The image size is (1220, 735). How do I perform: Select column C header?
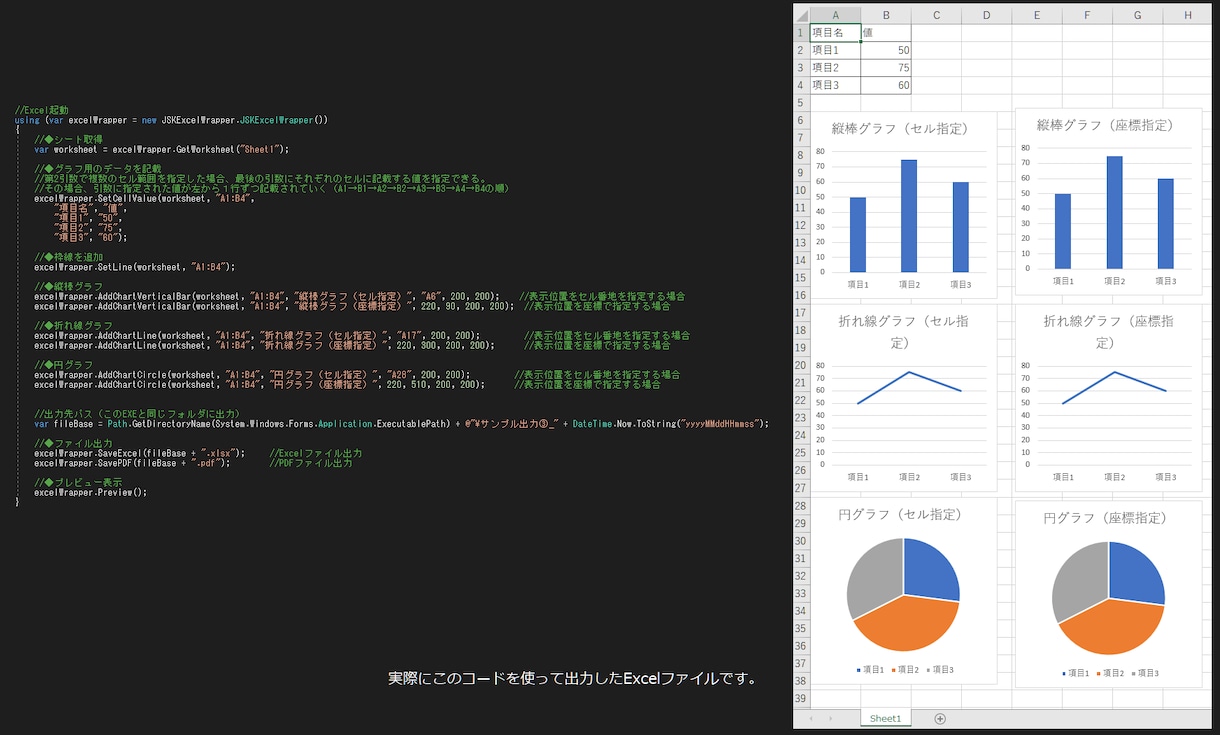(x=936, y=15)
